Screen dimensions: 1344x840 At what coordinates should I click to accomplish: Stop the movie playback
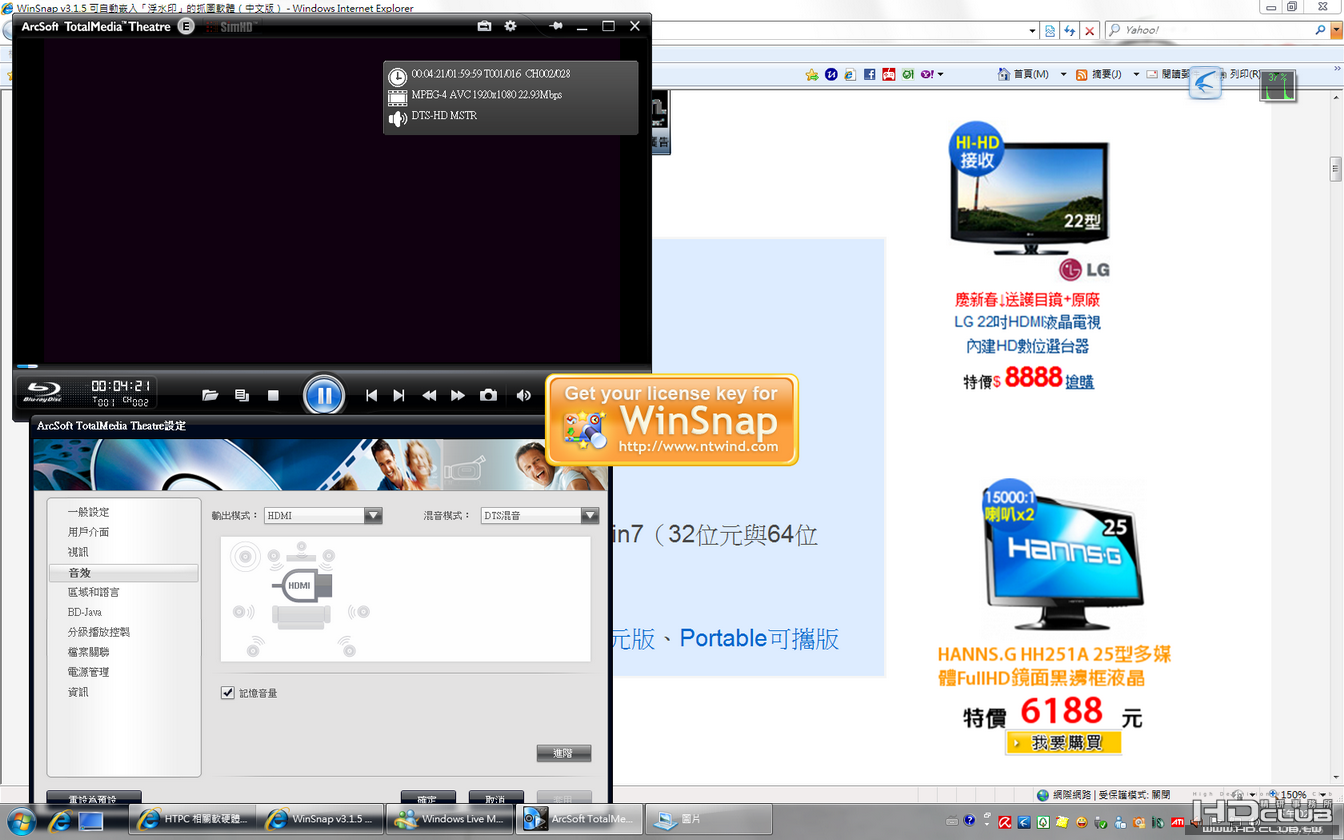tap(273, 395)
